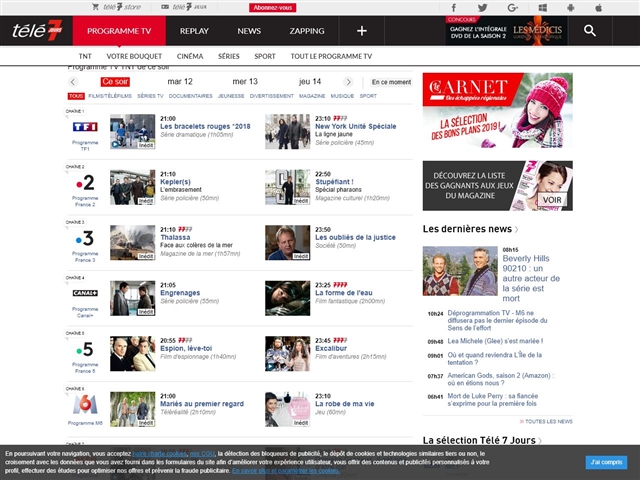The width and height of the screenshot is (640, 480).
Task: Accept cookies with 'J'ai compris' button
Action: [606, 462]
